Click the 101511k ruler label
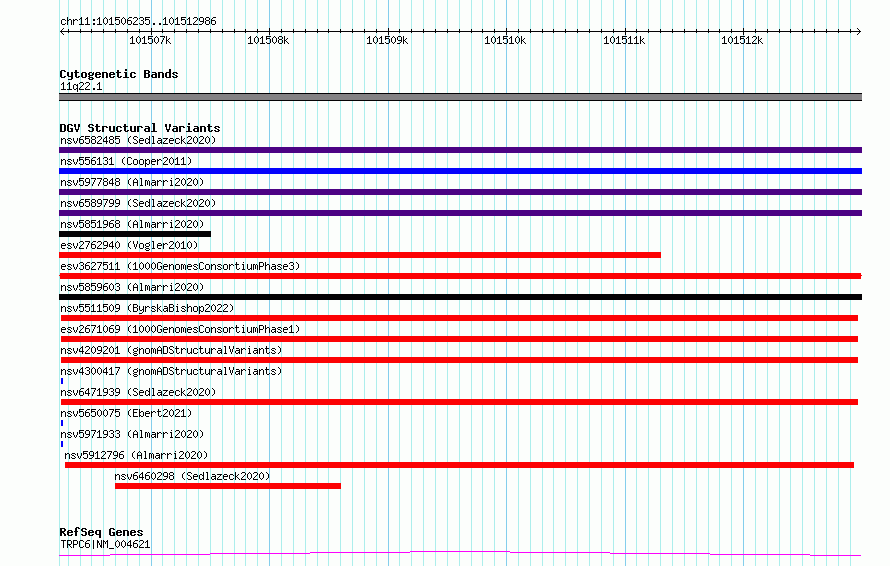890x566 pixels. point(624,40)
